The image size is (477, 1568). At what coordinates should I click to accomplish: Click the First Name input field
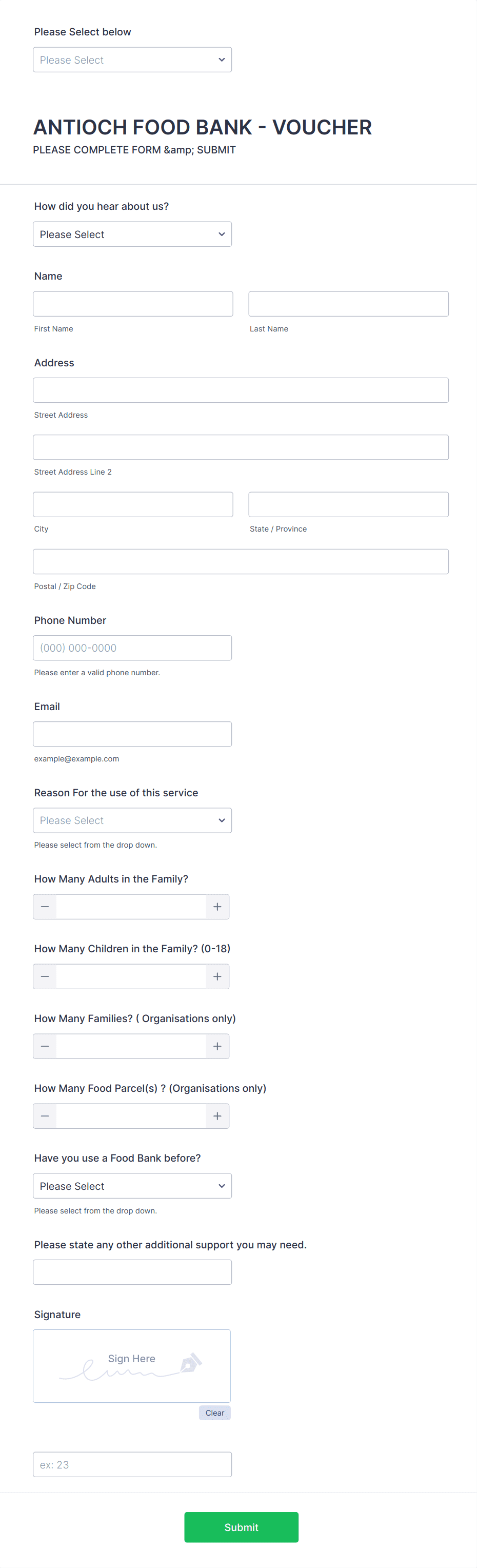click(133, 303)
